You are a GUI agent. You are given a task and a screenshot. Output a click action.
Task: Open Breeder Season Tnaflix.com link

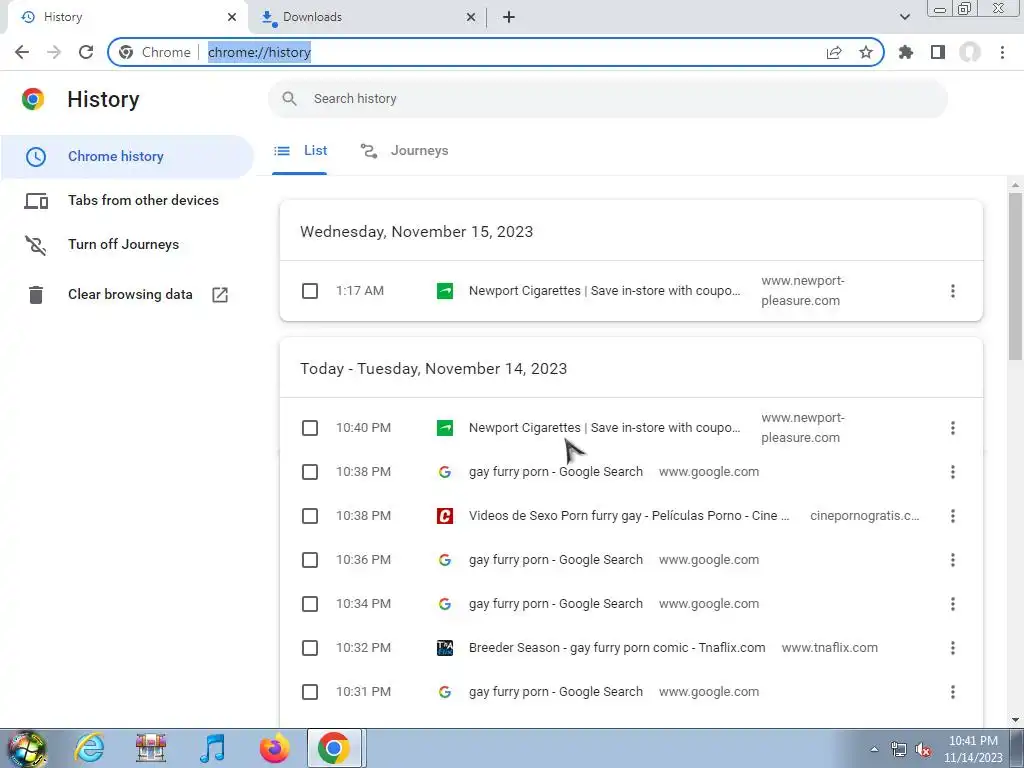617,648
